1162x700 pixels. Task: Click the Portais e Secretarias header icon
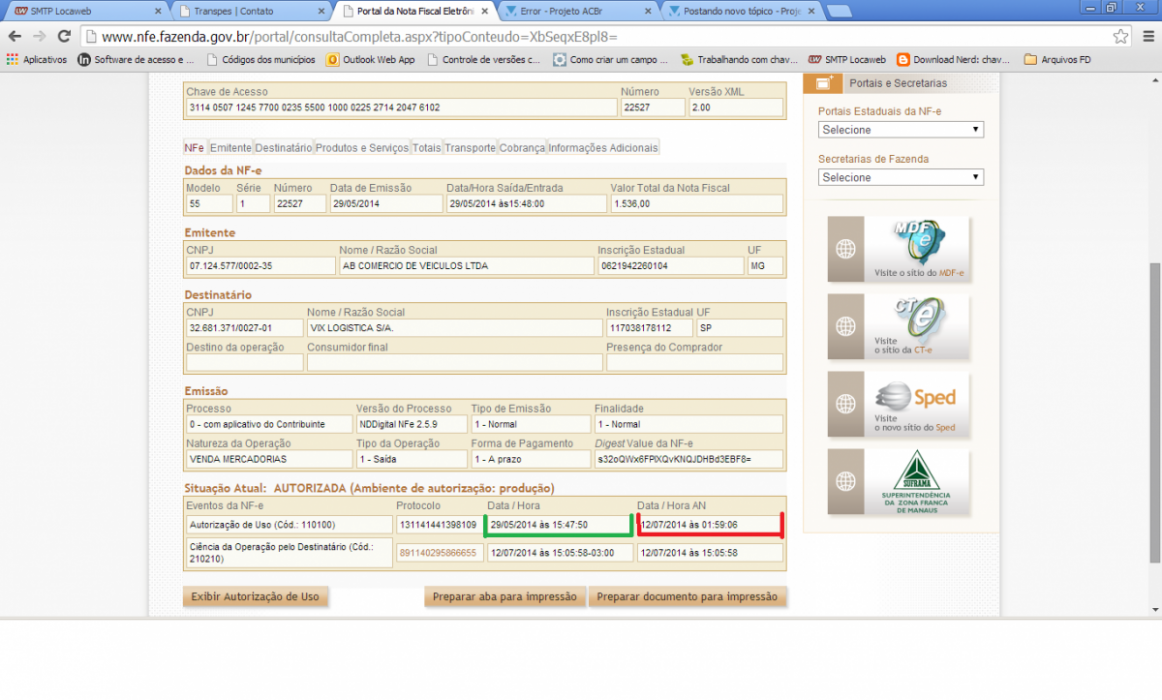823,84
